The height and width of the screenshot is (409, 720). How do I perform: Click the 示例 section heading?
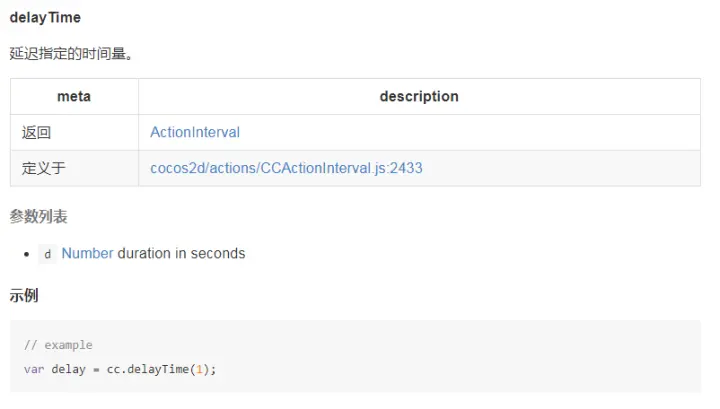coord(24,295)
